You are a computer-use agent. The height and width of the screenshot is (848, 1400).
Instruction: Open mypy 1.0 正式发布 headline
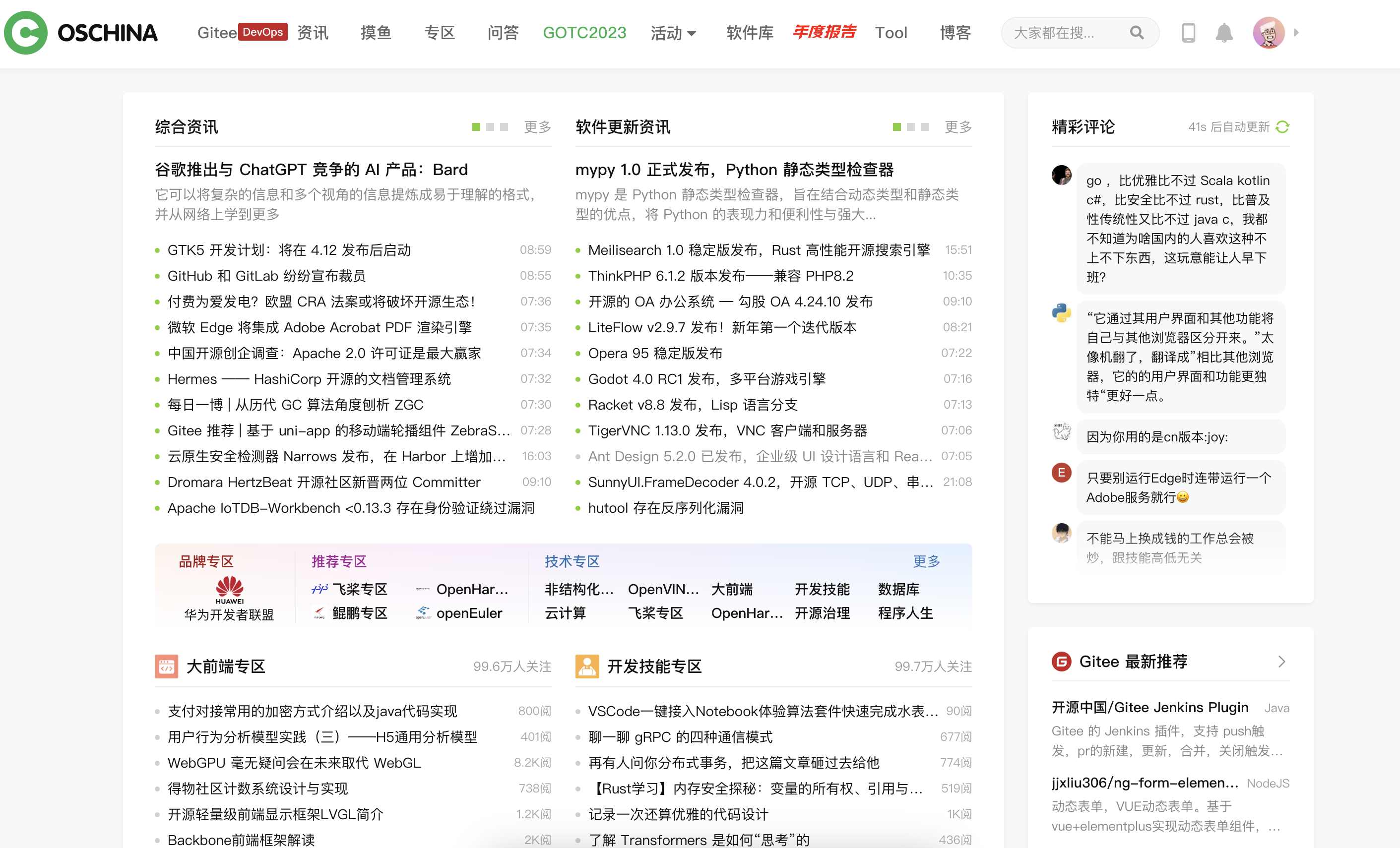pyautogui.click(x=734, y=169)
